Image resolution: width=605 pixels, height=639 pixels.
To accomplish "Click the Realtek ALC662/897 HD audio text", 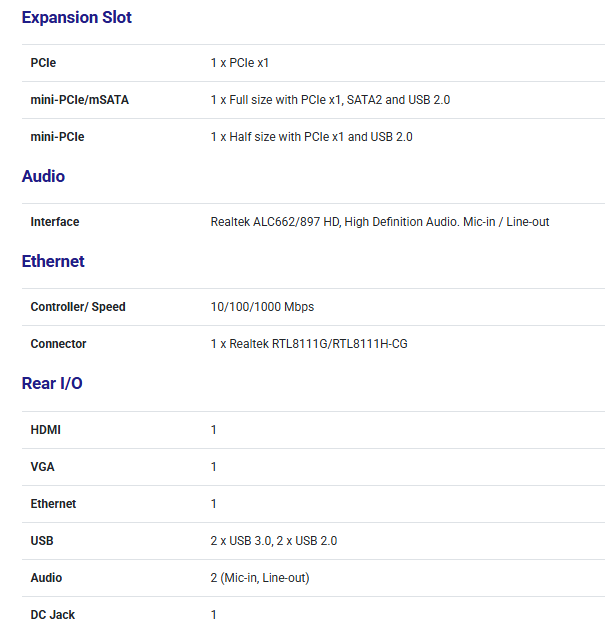I will tap(379, 222).
